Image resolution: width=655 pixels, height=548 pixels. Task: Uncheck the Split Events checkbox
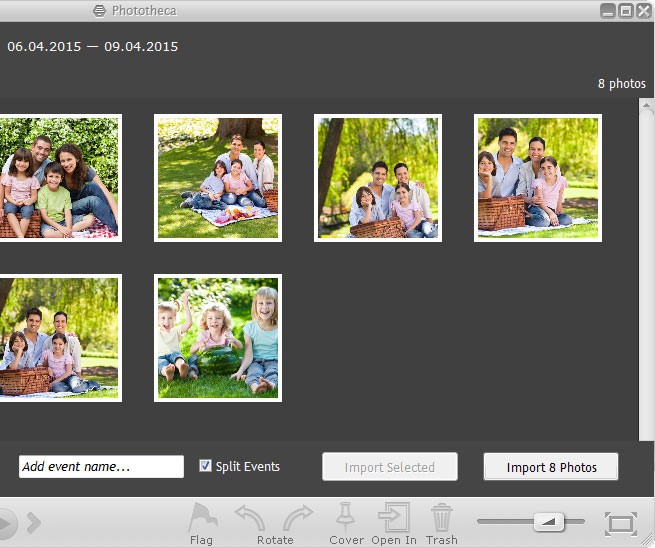point(205,466)
